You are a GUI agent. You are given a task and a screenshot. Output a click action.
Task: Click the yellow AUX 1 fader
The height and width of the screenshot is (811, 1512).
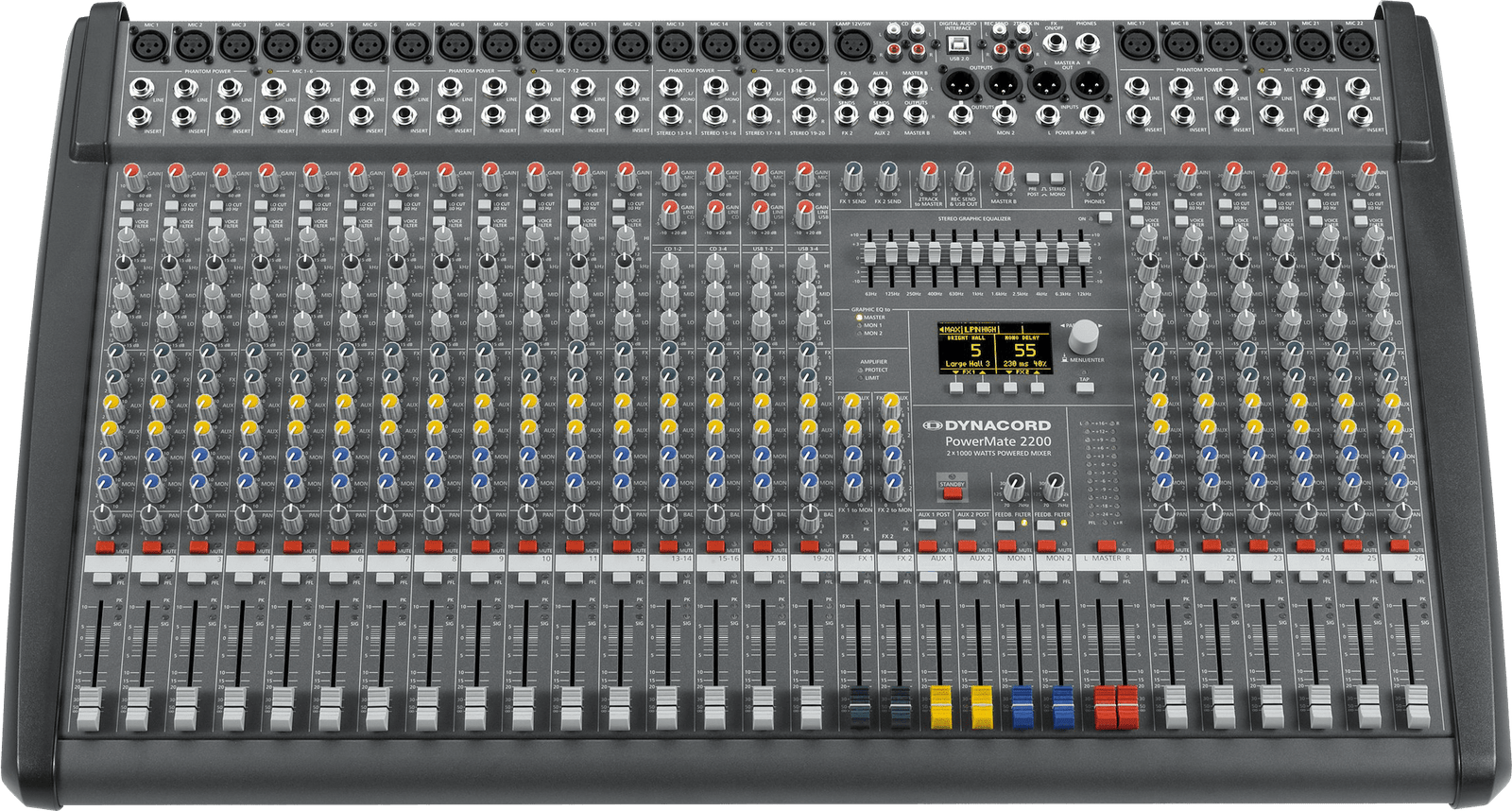click(939, 706)
